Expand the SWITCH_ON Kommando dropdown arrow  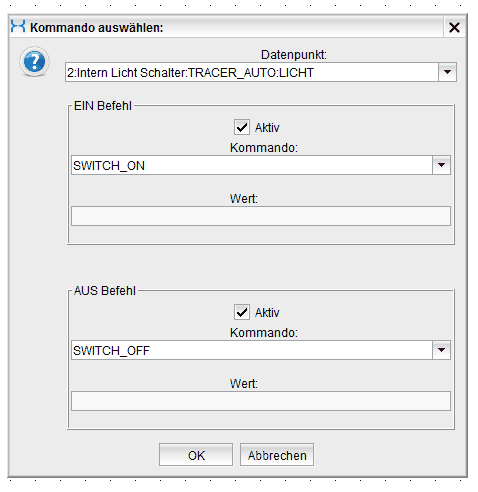[441, 165]
